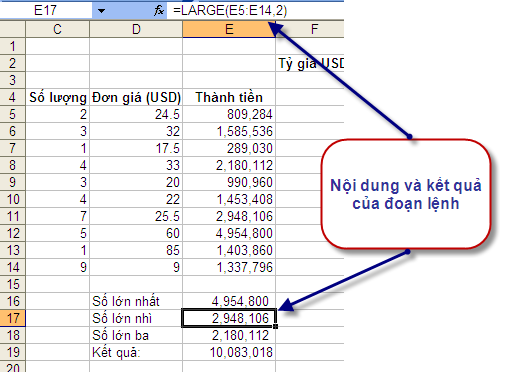This screenshot has width=524, height=372.
Task: Select row 17 header
Action: [13, 318]
